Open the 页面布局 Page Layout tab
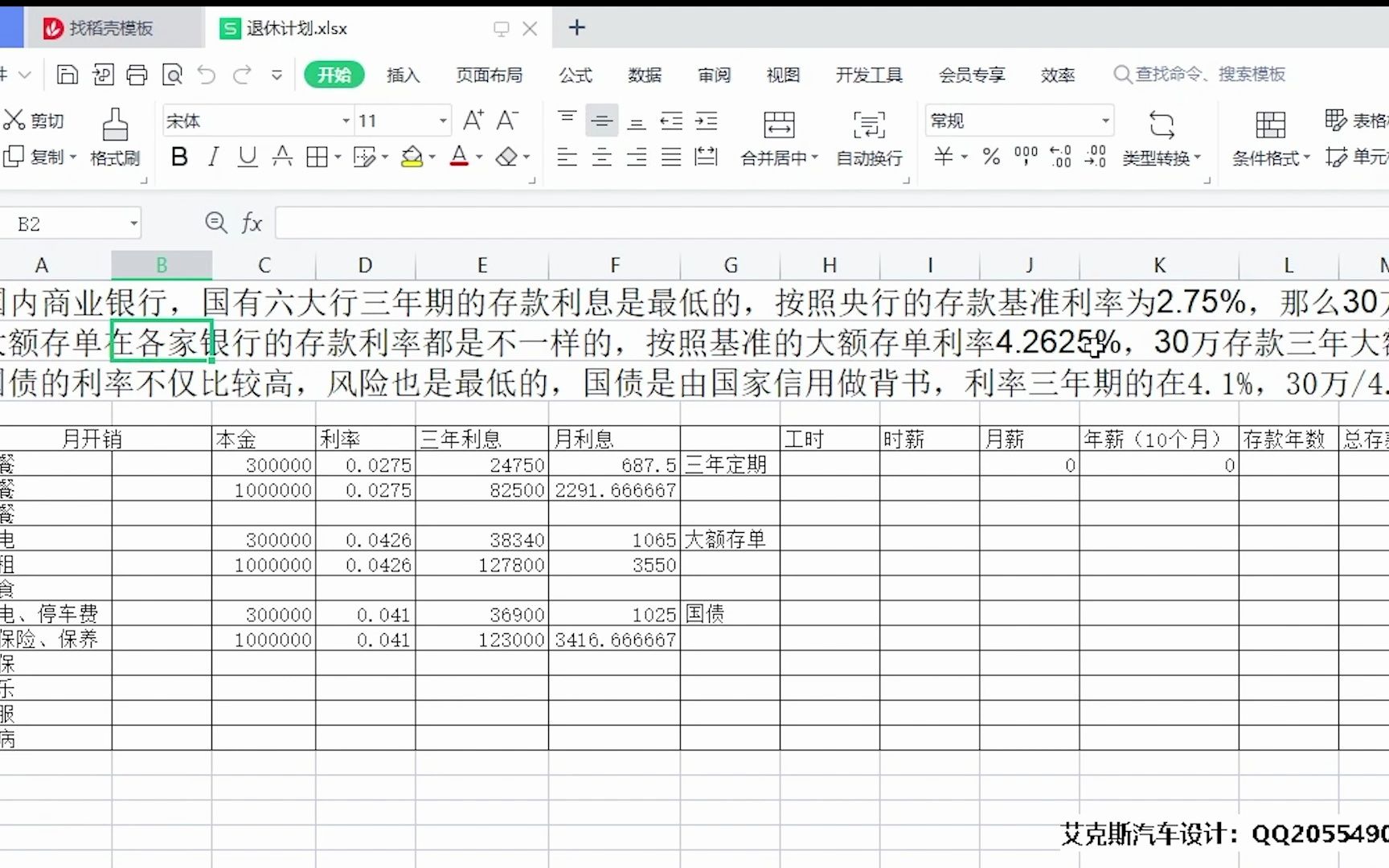1389x868 pixels. 489,75
